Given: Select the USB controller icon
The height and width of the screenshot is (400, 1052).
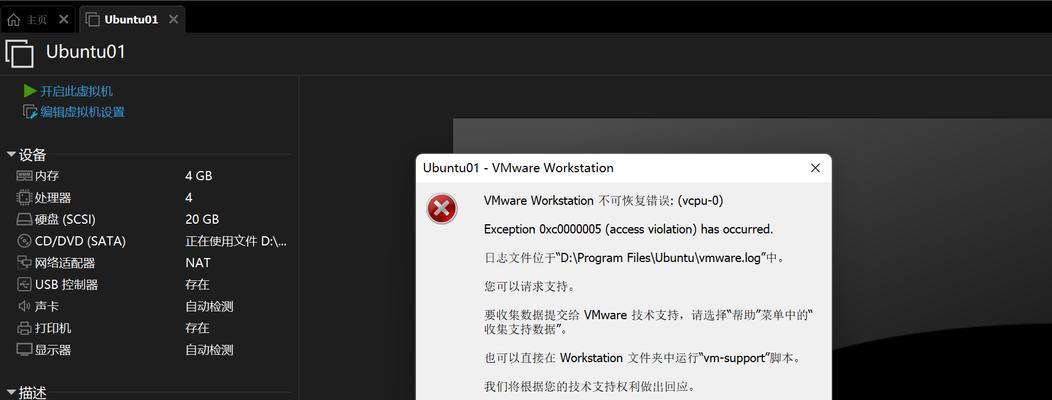Looking at the screenshot, I should pos(24,285).
